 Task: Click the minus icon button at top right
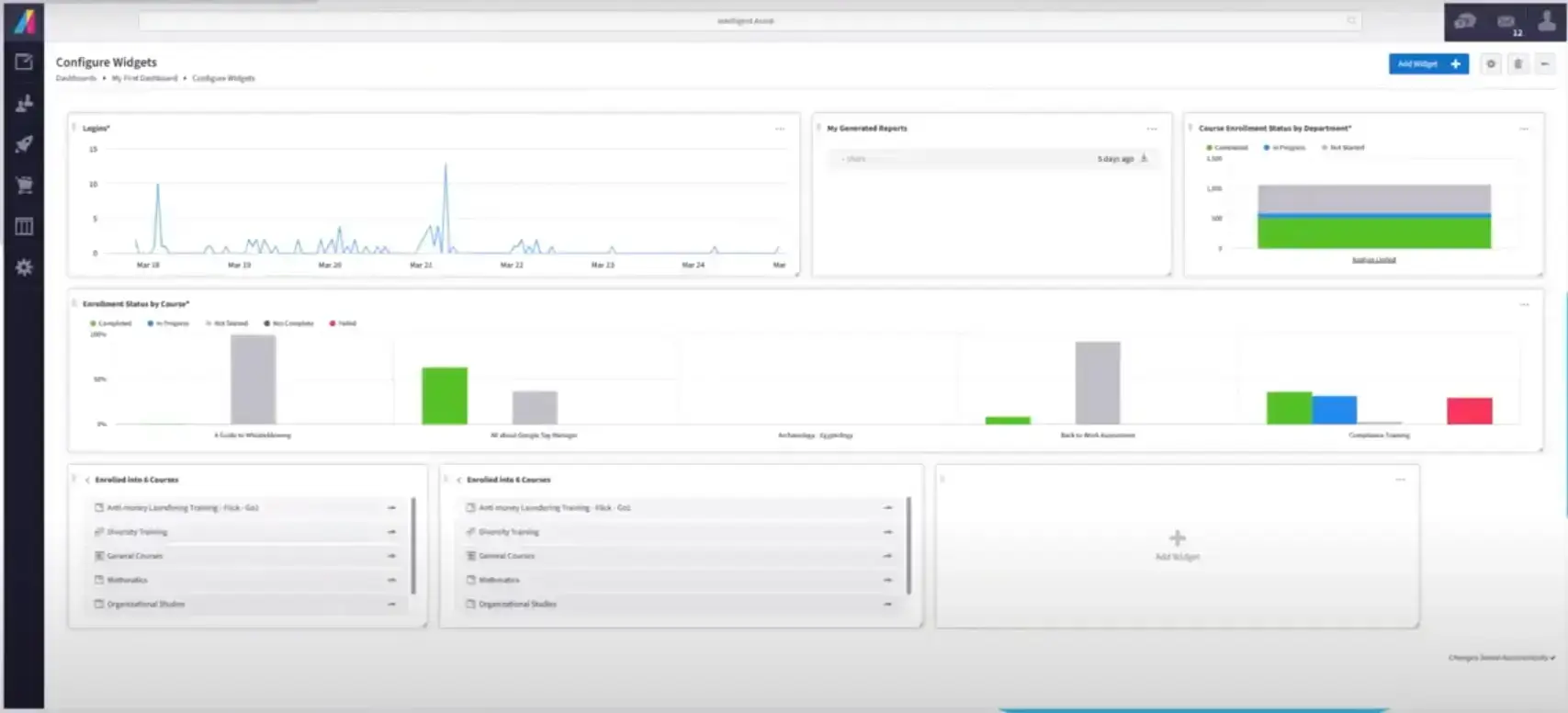(x=1544, y=63)
